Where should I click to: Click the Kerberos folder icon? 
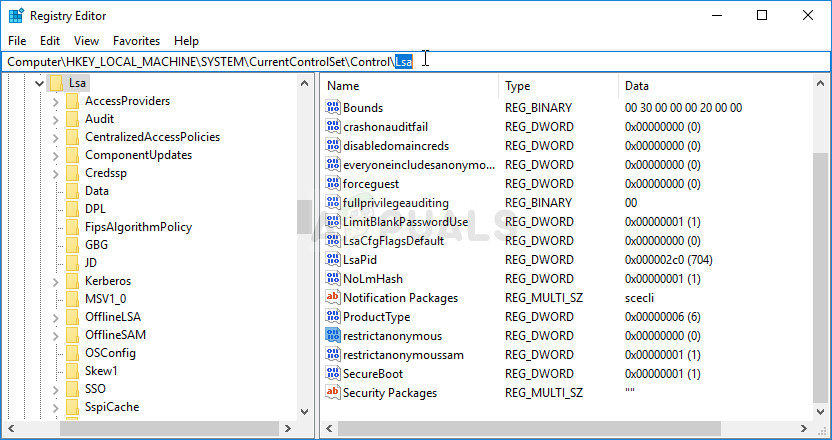click(72, 281)
